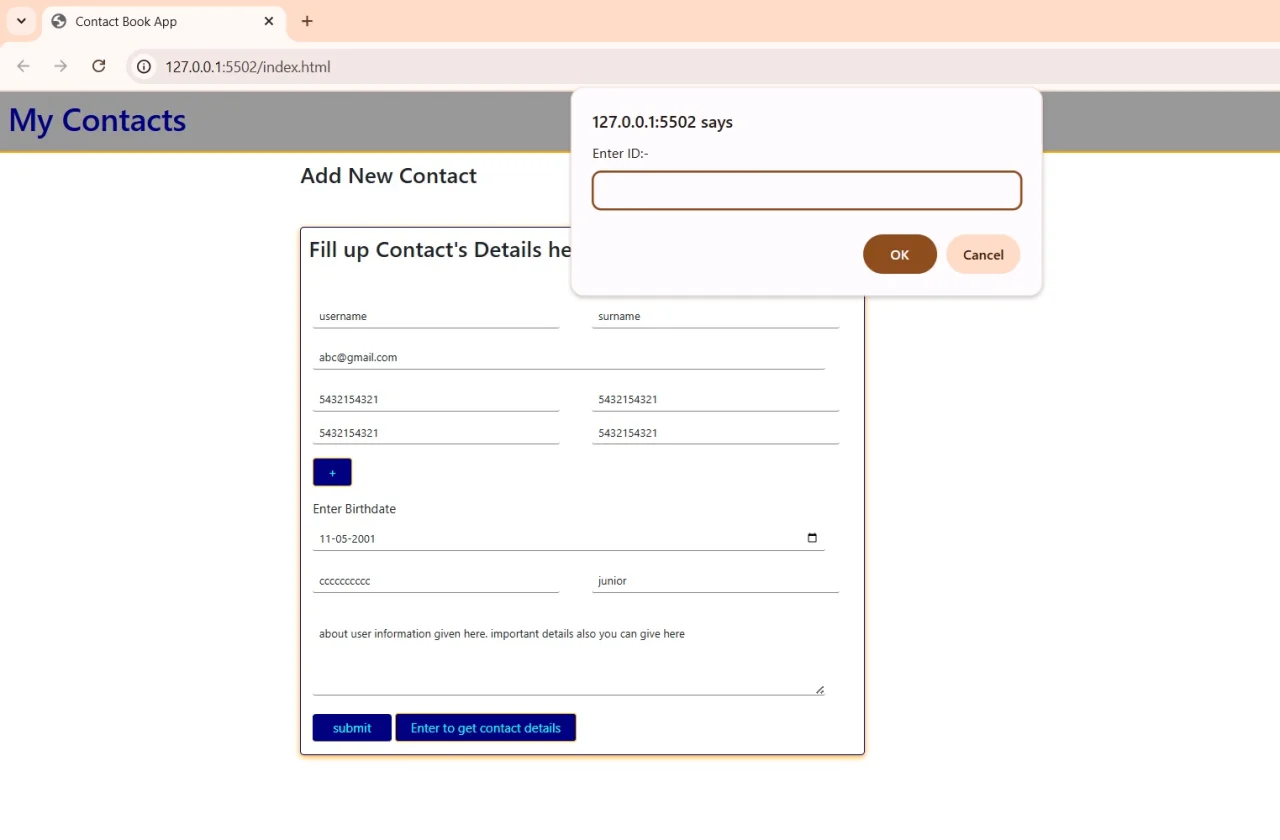
Task: Click the textarea resize handle
Action: point(820,689)
